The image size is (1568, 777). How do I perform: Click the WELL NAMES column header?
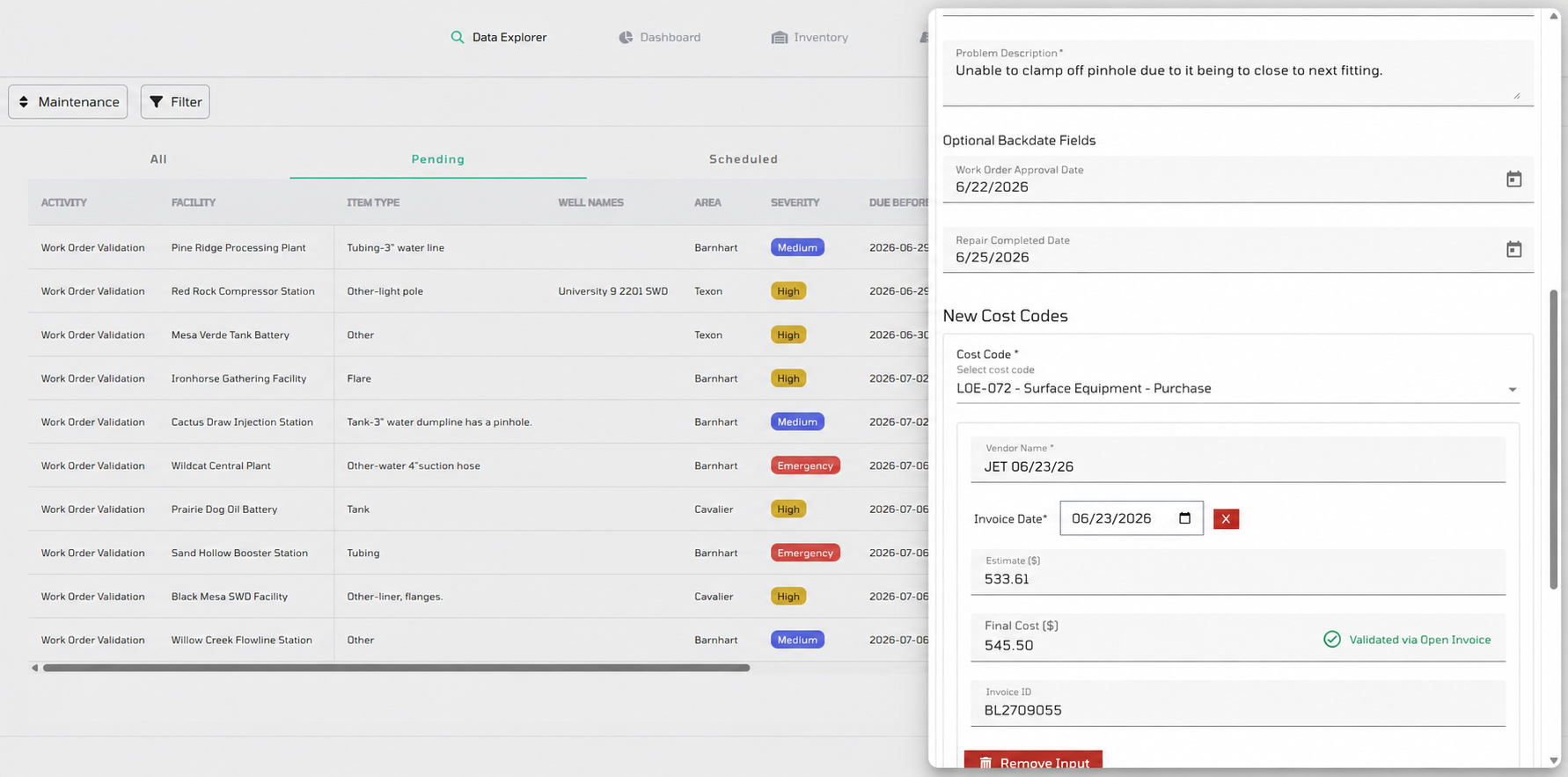[x=590, y=202]
